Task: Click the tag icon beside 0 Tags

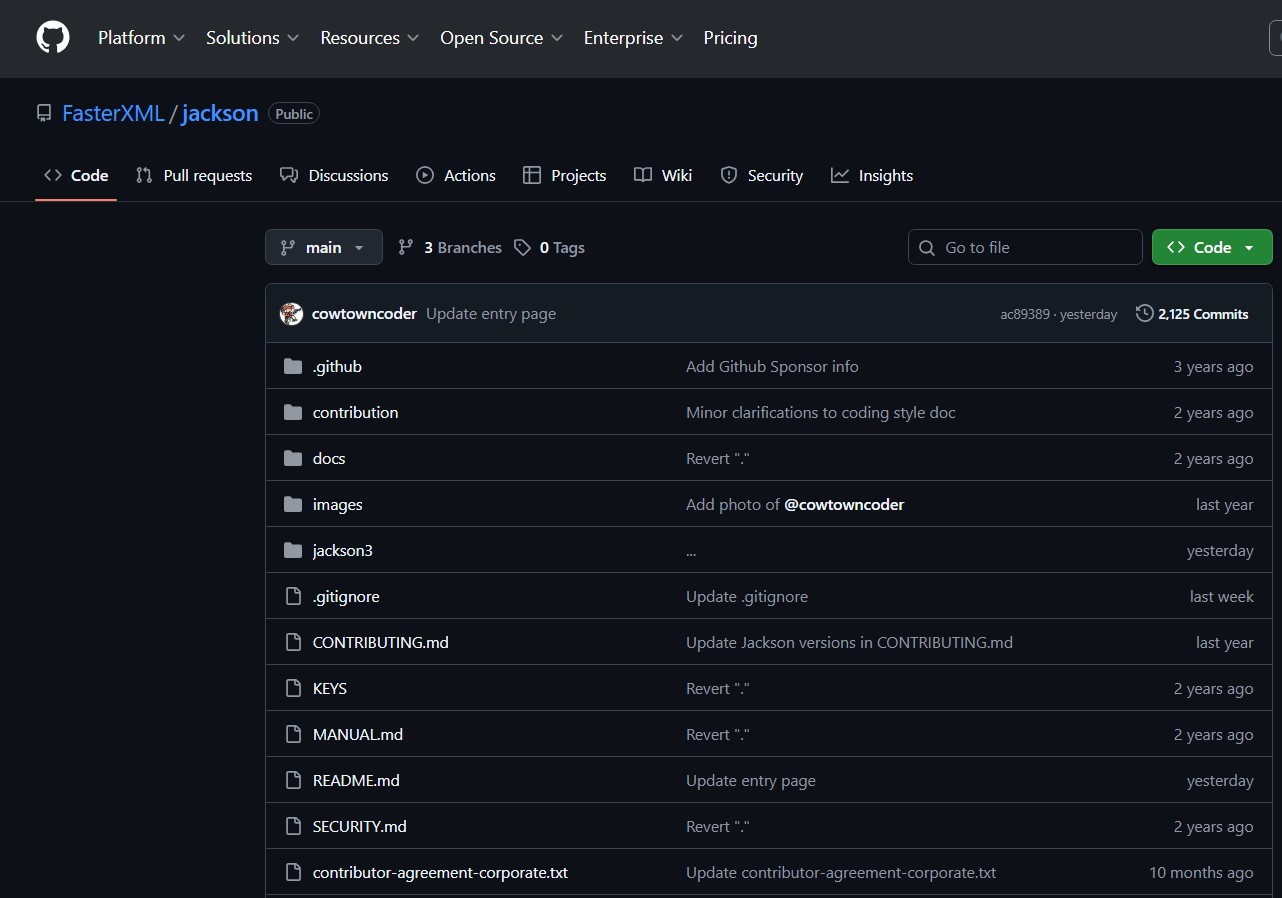Action: pyautogui.click(x=522, y=248)
